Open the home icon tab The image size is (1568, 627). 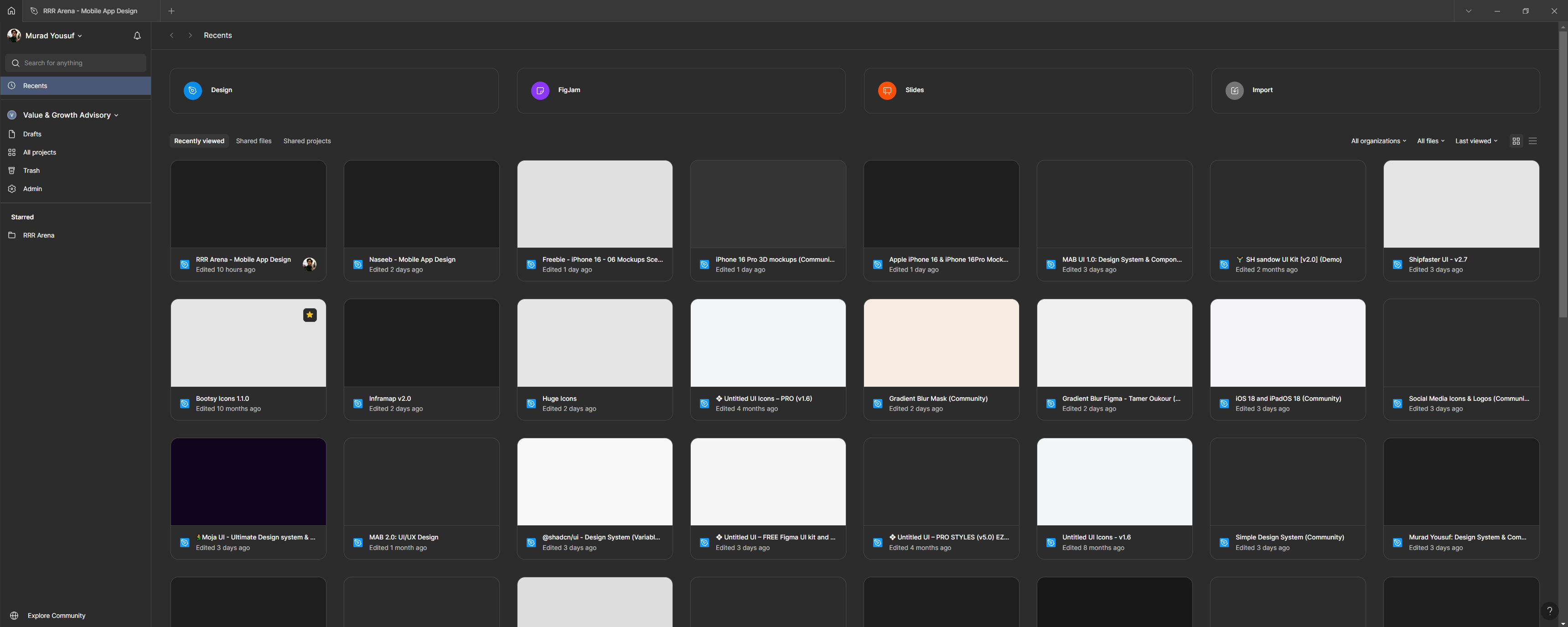pos(11,11)
